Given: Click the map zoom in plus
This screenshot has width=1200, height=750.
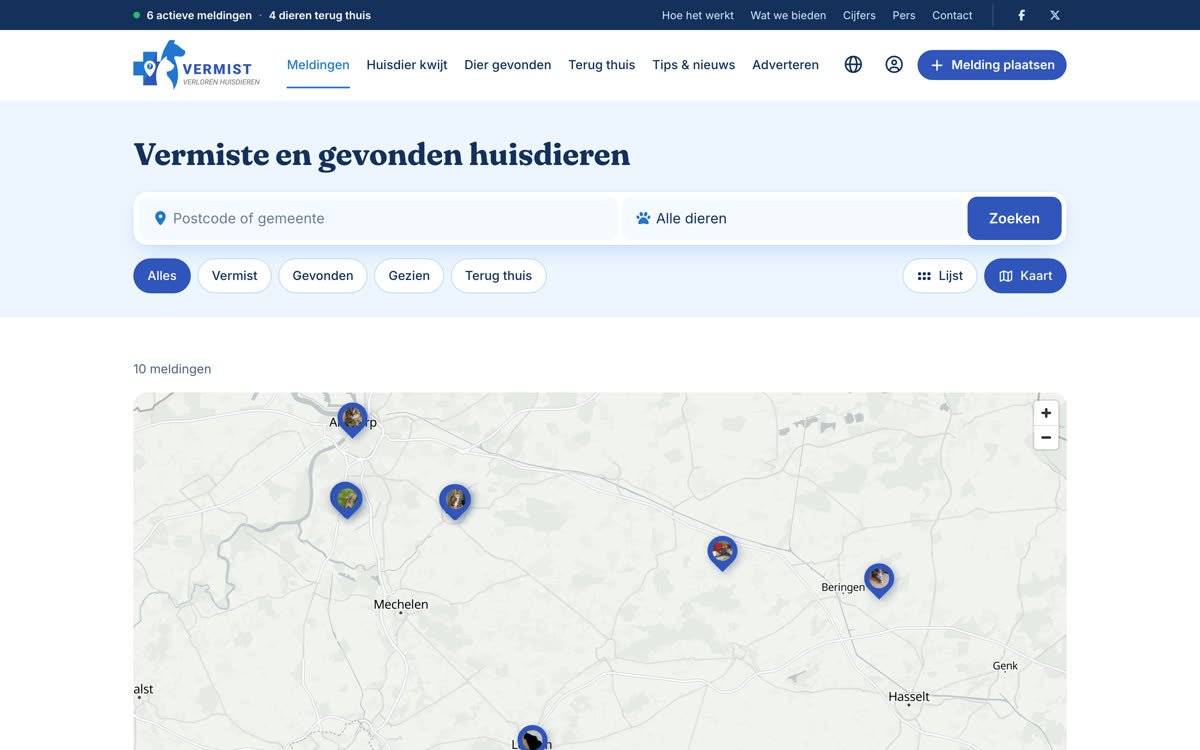Looking at the screenshot, I should (x=1046, y=413).
